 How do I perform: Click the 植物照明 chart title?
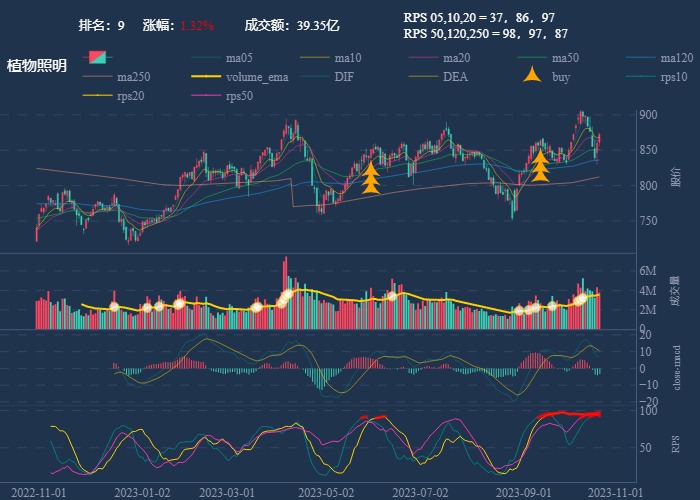(x=37, y=66)
